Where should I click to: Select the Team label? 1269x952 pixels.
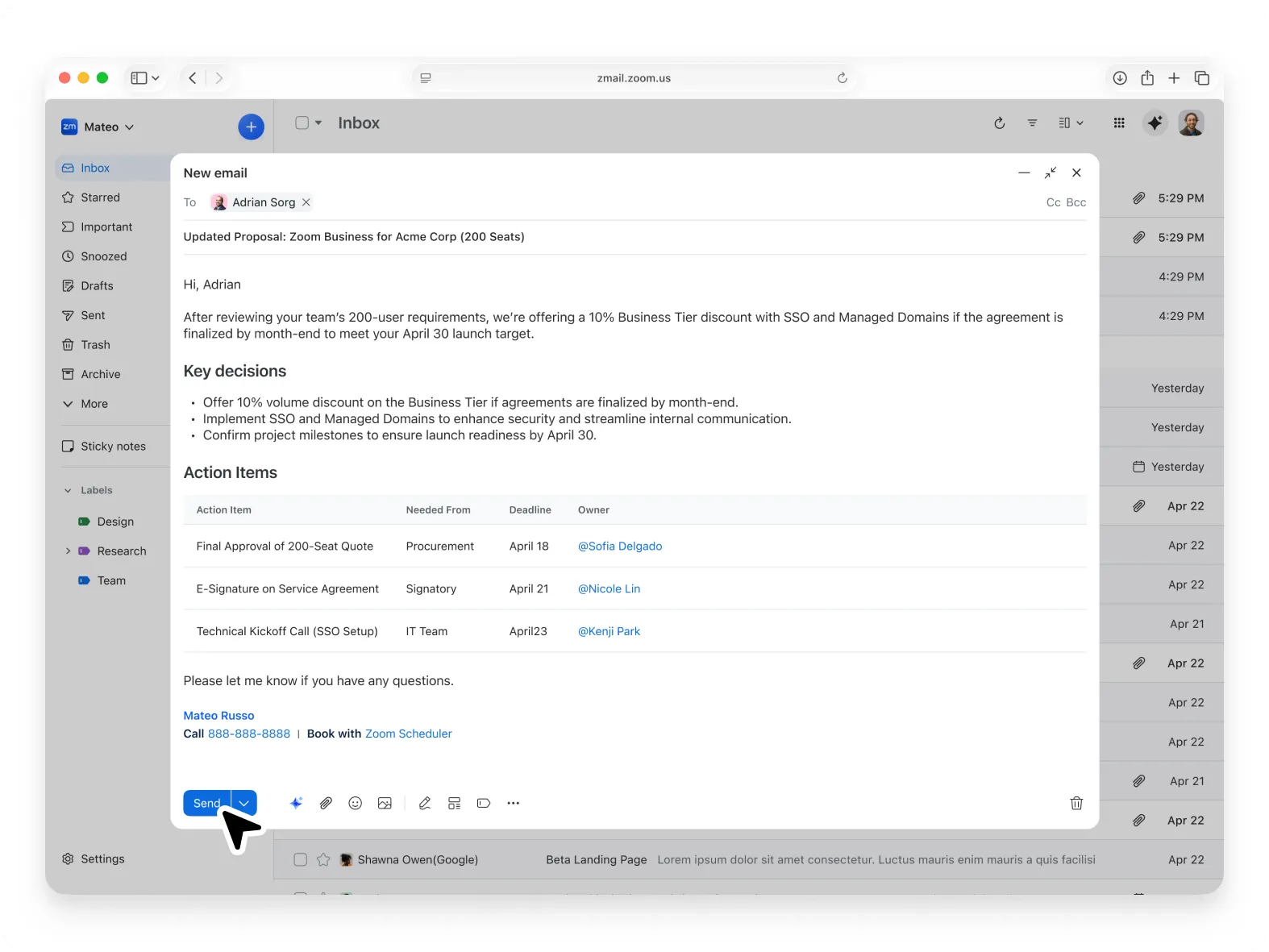[x=111, y=580]
